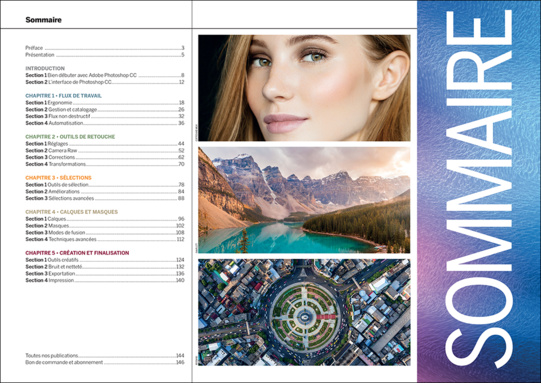Select the INTRODUCTION heading
The height and width of the screenshot is (383, 541).
point(45,68)
